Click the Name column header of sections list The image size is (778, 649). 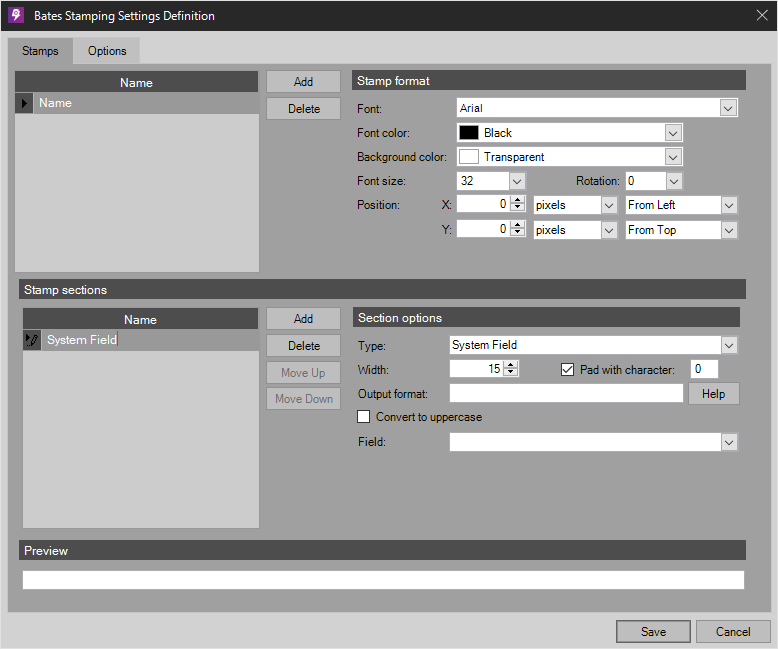[x=140, y=320]
